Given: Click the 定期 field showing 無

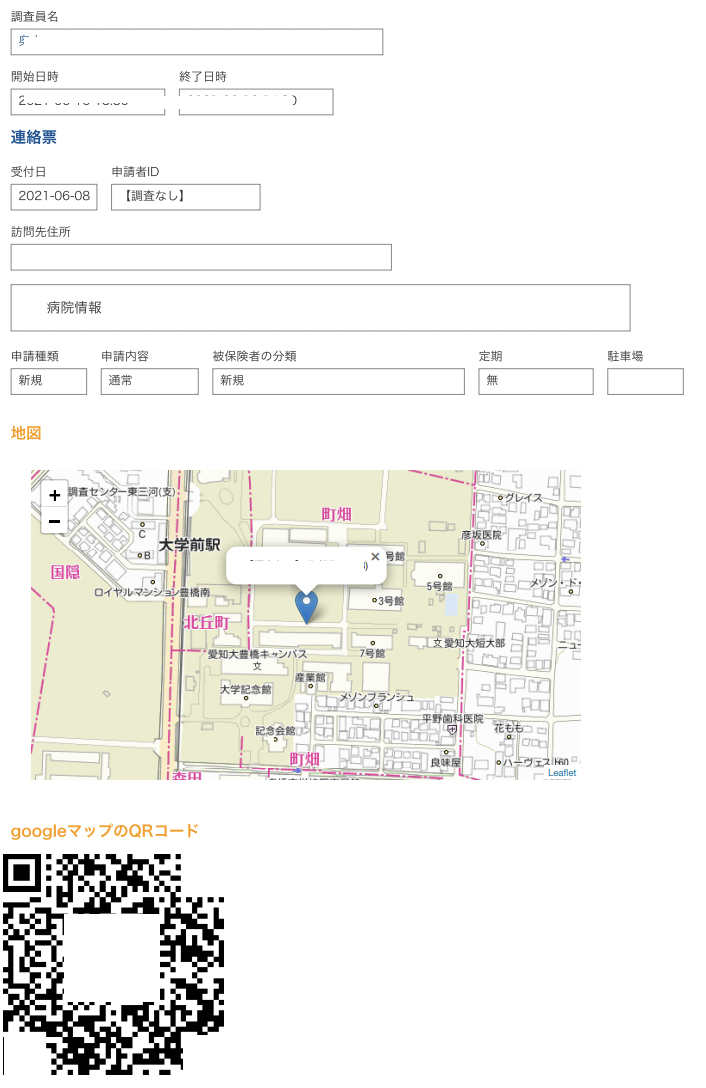Looking at the screenshot, I should [x=536, y=382].
